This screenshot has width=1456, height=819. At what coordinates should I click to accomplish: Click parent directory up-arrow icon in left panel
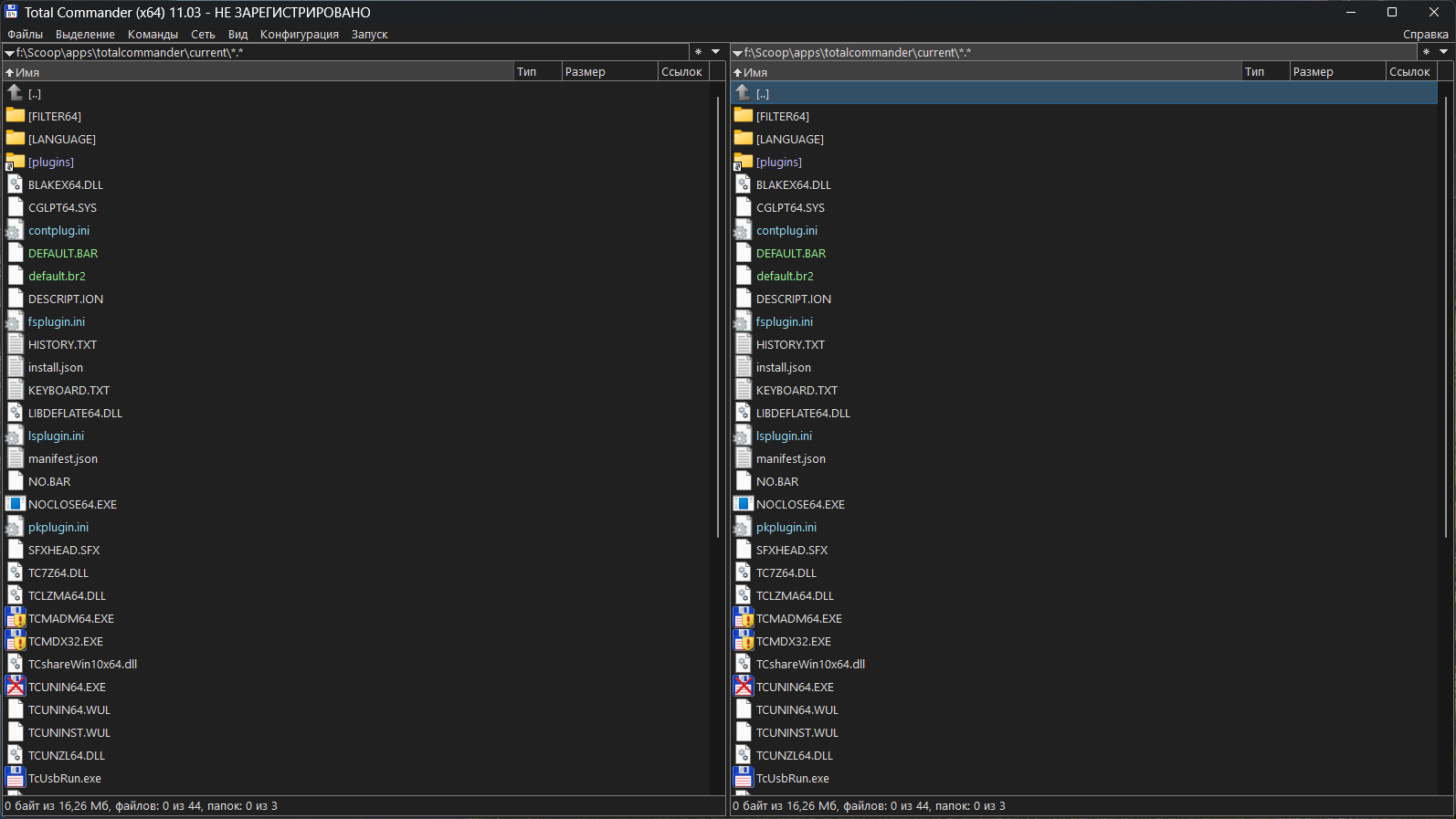pyautogui.click(x=15, y=93)
